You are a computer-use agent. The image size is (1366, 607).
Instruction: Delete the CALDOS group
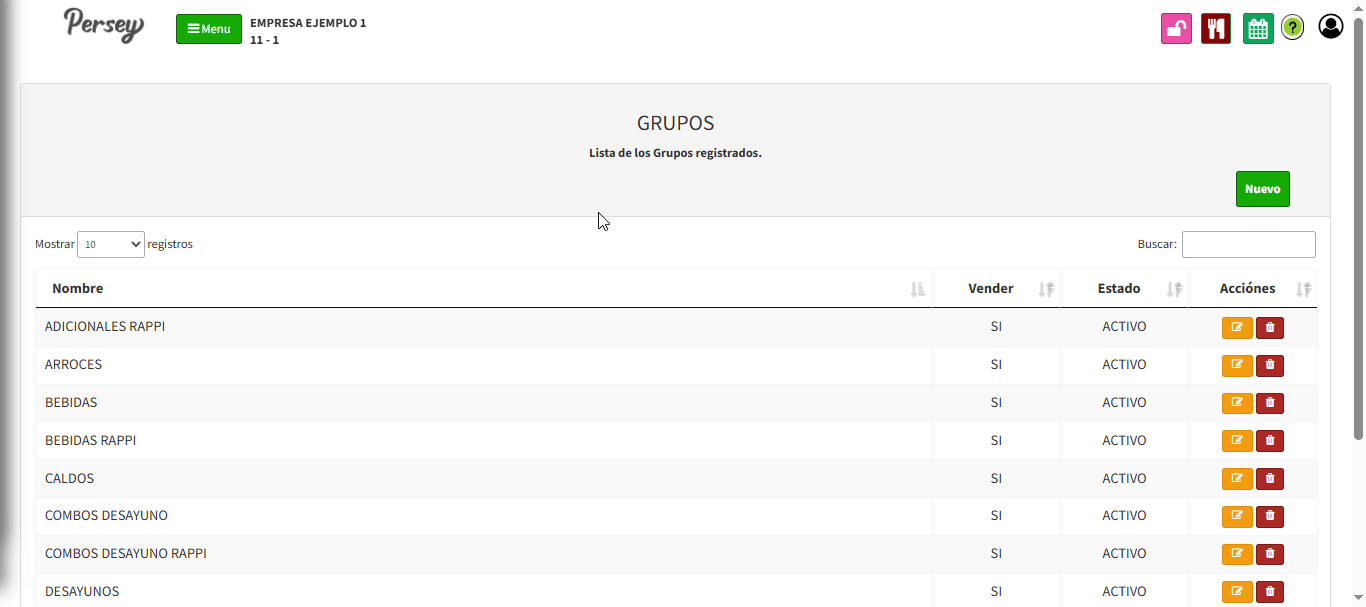pos(1270,479)
